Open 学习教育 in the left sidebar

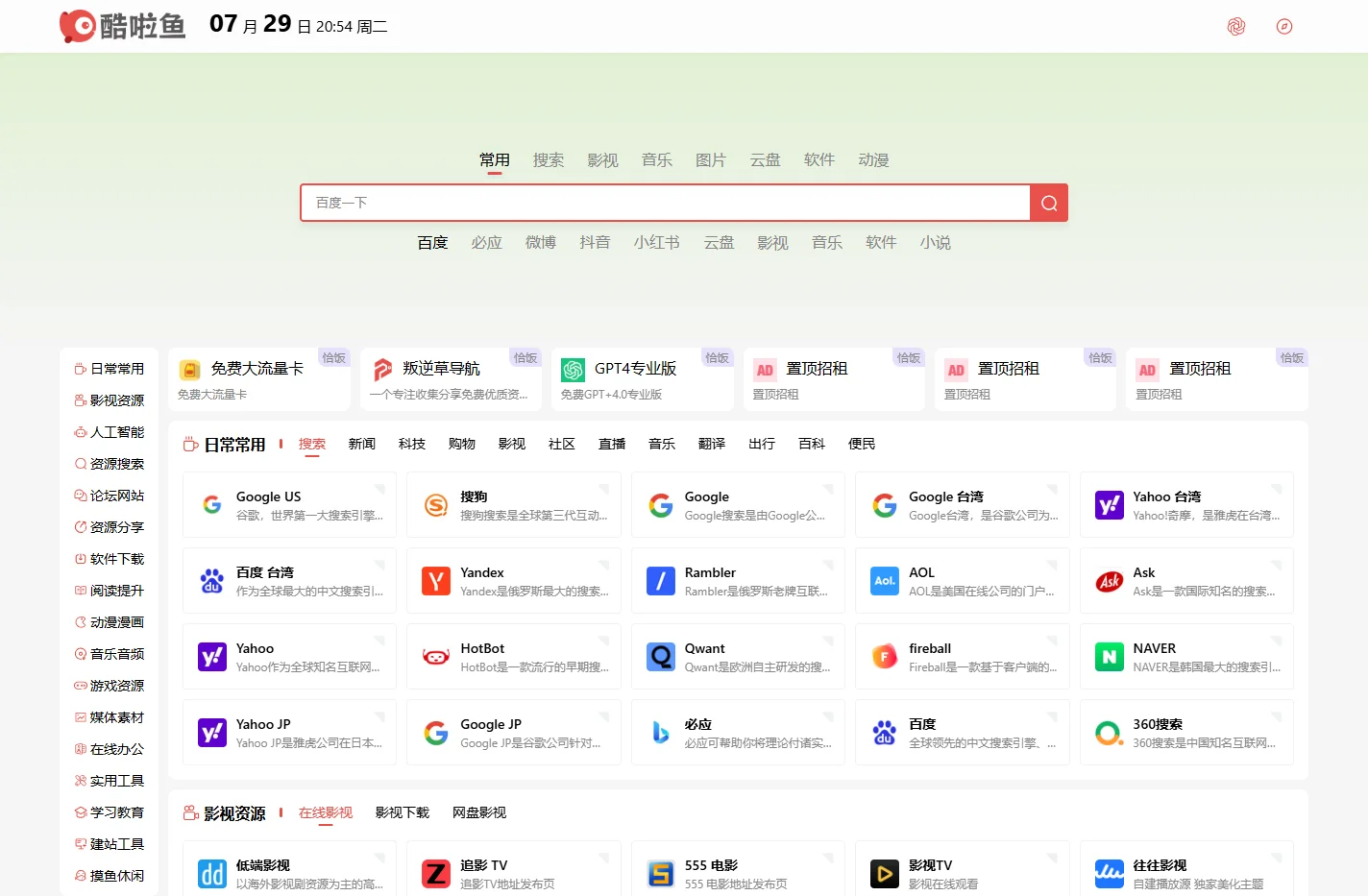(x=110, y=812)
